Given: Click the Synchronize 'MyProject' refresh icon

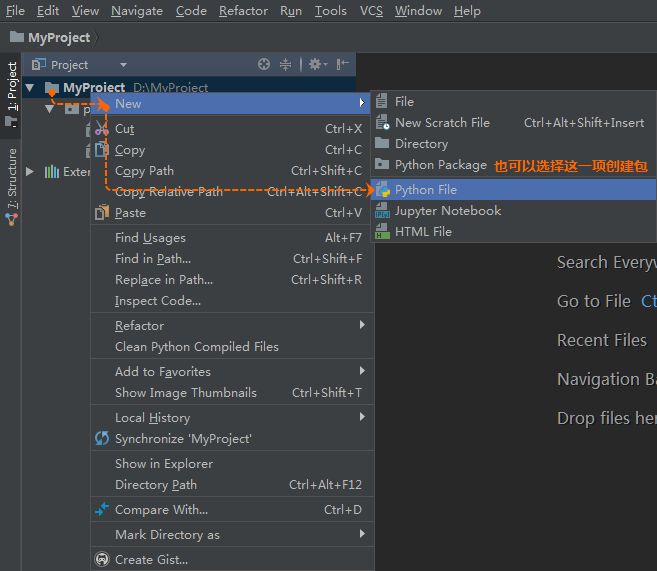Looking at the screenshot, I should tap(101, 439).
